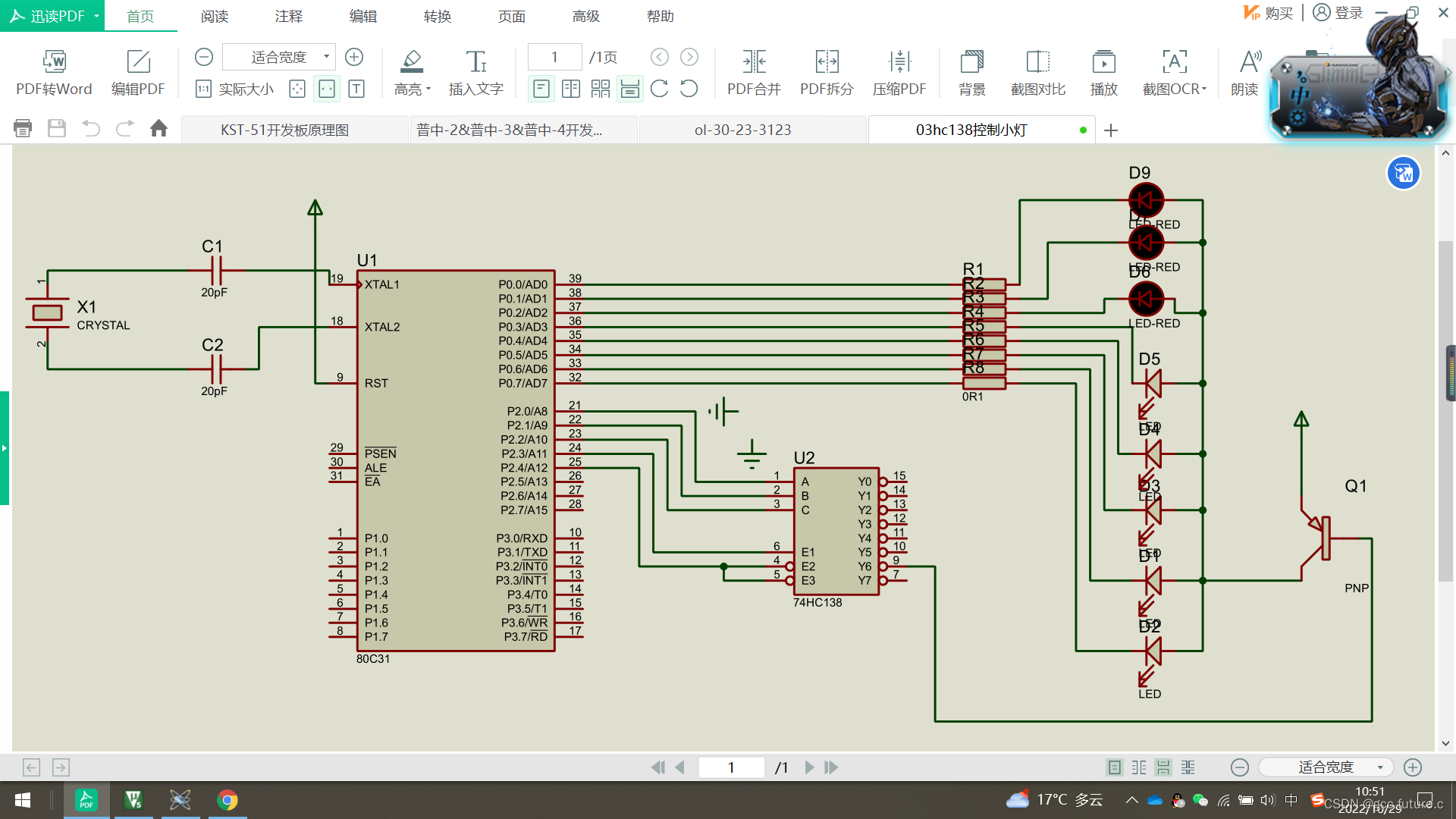Undo the last action
The image size is (1456, 819).
point(91,128)
